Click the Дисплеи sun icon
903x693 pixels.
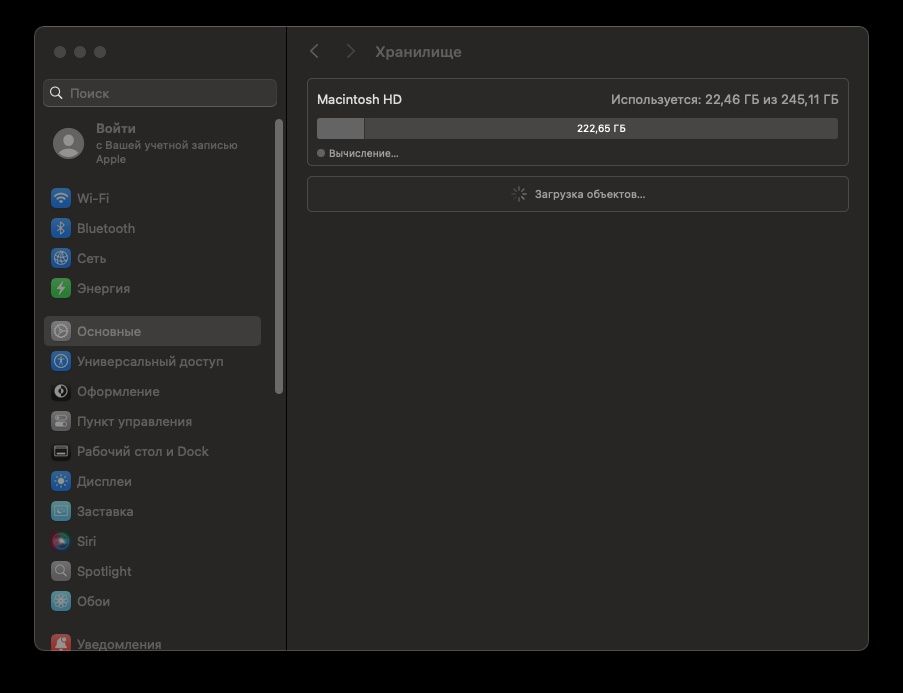pos(60,481)
